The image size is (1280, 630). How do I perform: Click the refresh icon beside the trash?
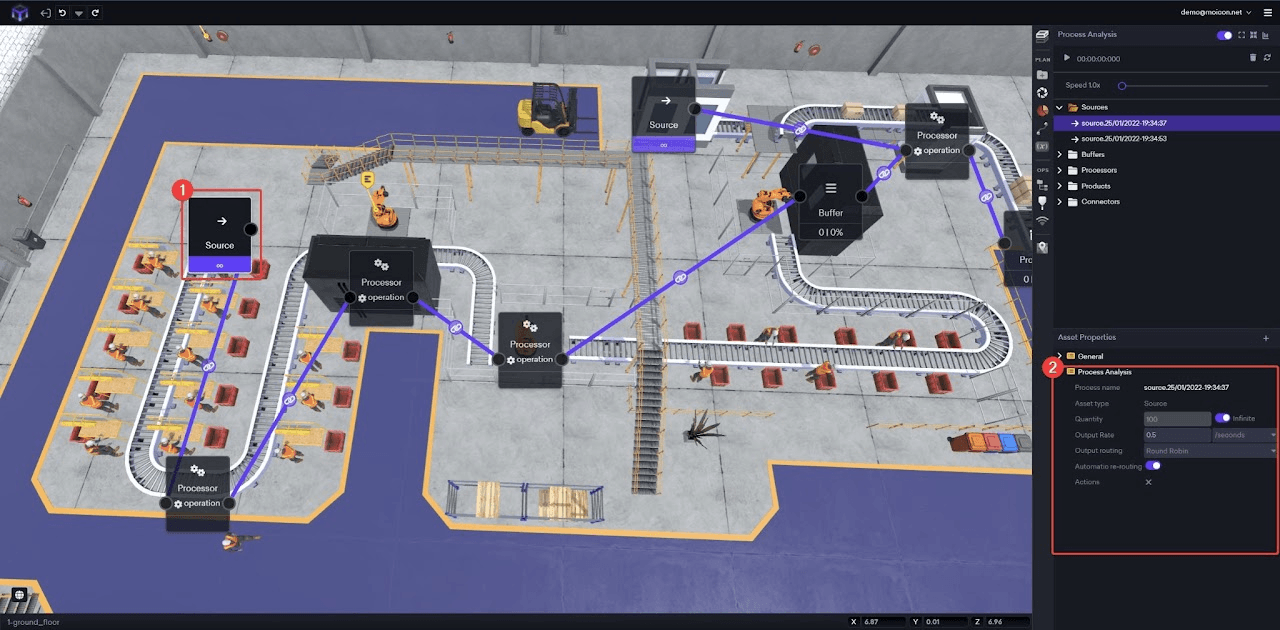(1267, 58)
